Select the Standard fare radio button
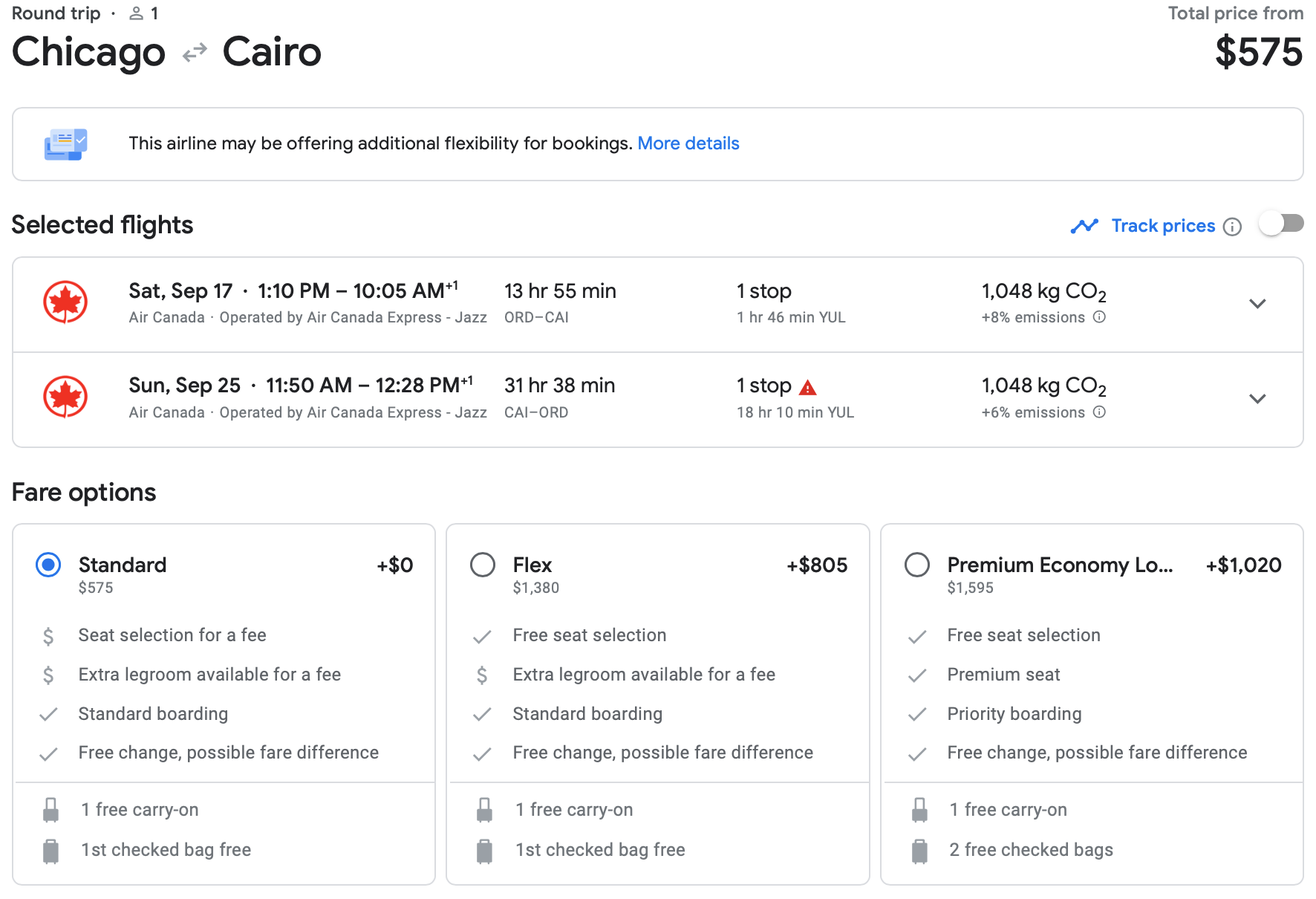1316x899 pixels. pyautogui.click(x=48, y=565)
